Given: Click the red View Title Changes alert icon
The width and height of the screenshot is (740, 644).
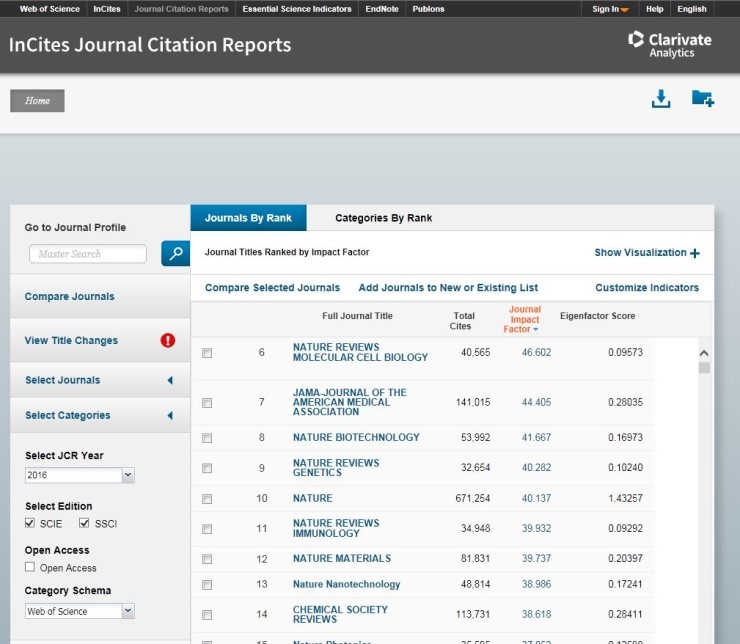Looking at the screenshot, I should 168,340.
